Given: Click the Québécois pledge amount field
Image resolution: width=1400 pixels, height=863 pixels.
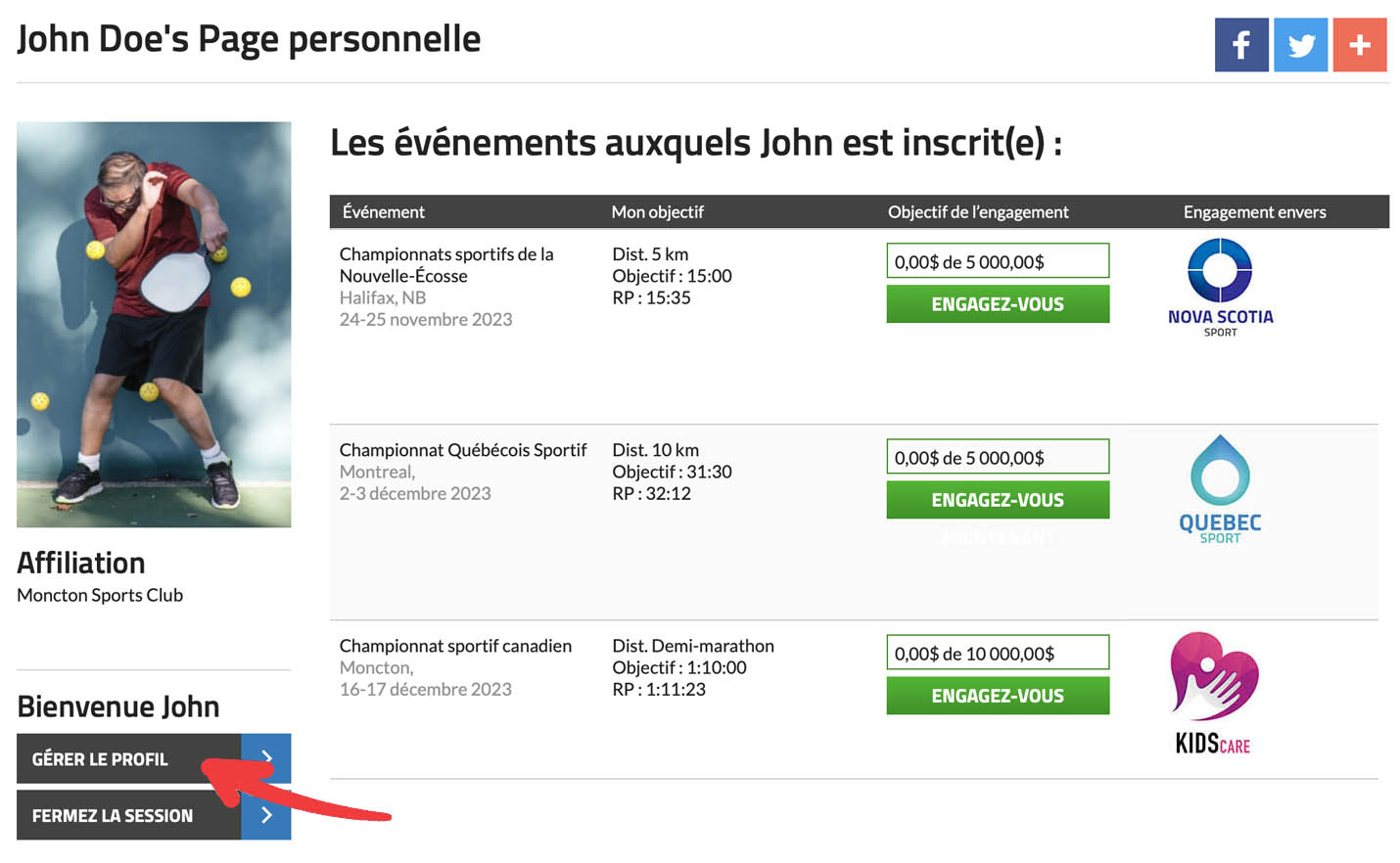Looking at the screenshot, I should tap(997, 457).
